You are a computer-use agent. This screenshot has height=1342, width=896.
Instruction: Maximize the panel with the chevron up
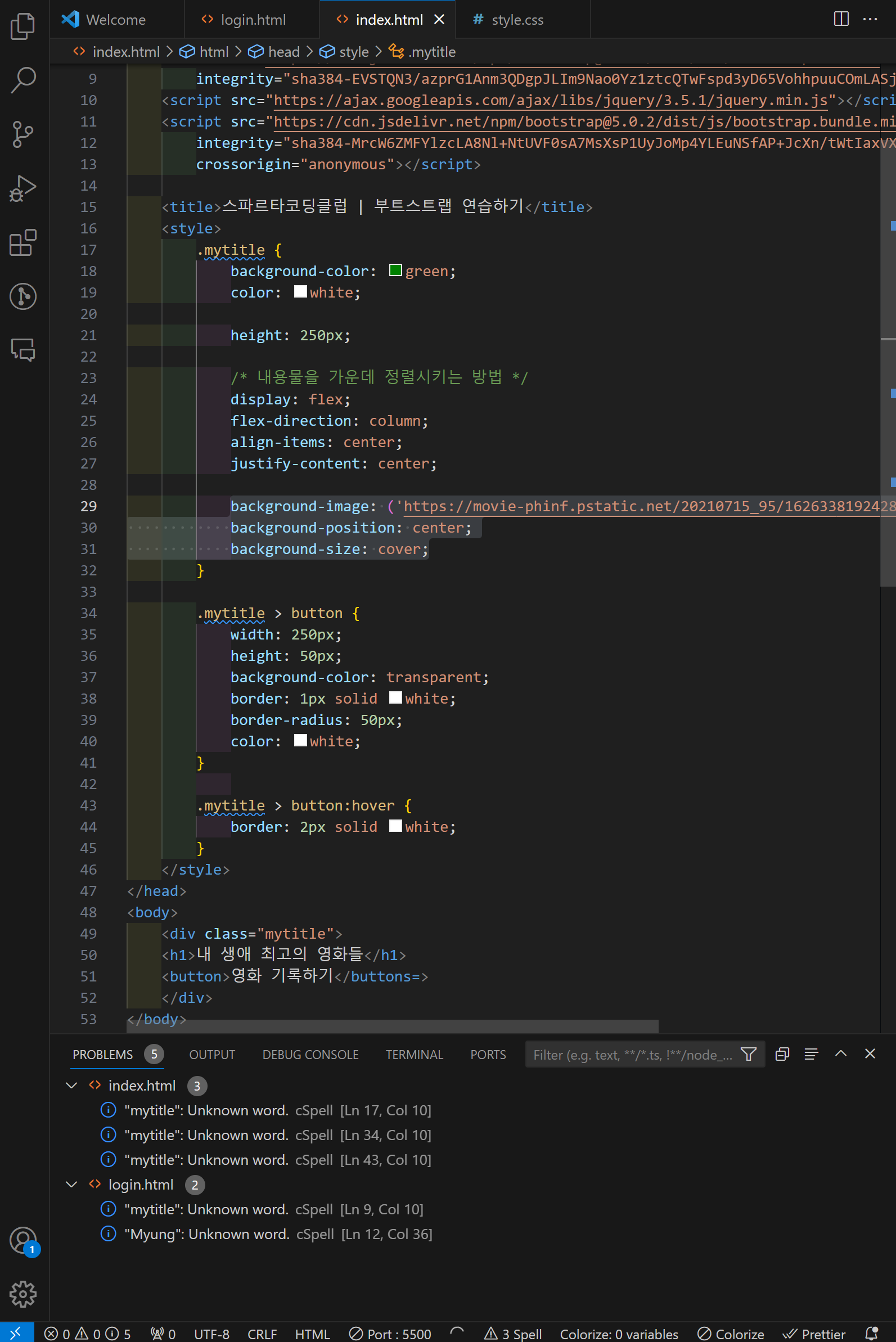pos(840,1053)
